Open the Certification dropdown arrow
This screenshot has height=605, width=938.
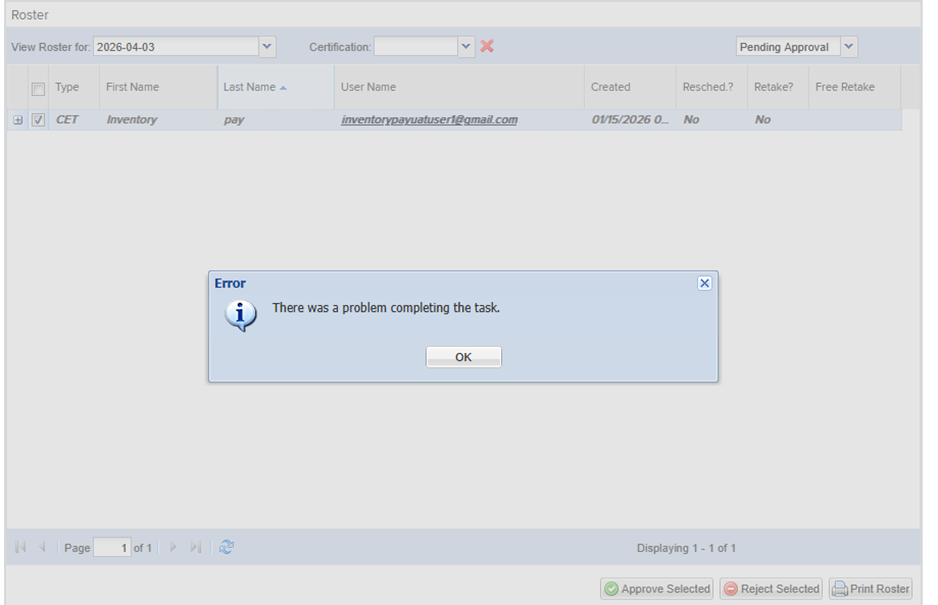pyautogui.click(x=466, y=46)
